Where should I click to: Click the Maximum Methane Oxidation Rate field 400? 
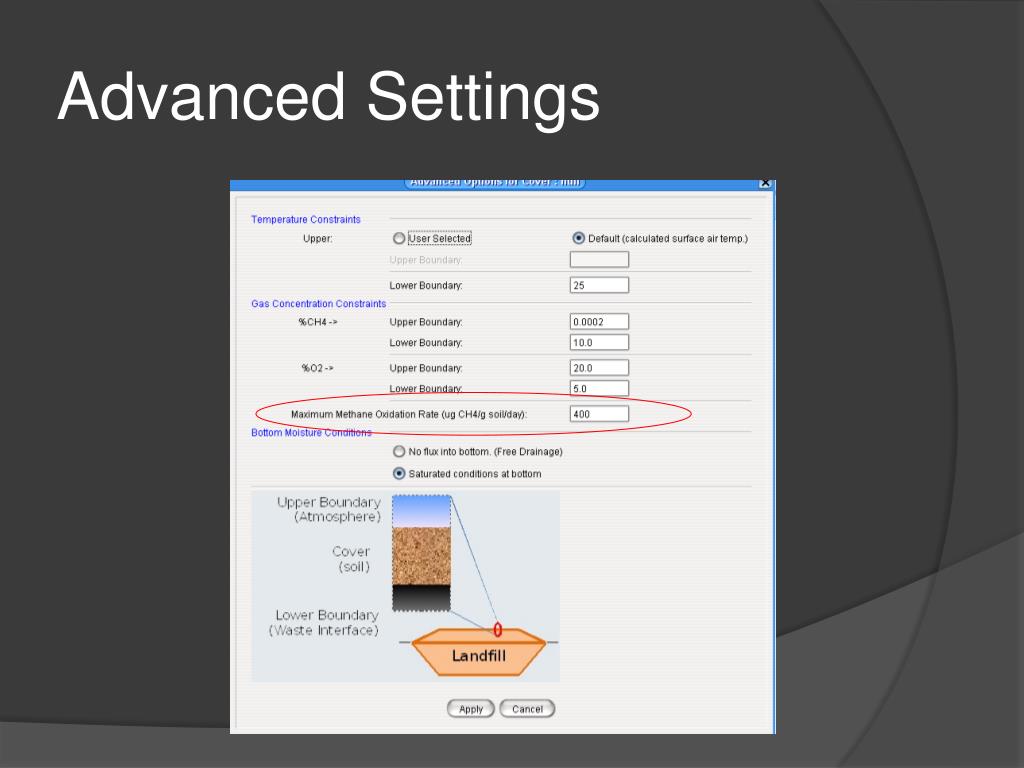point(599,414)
